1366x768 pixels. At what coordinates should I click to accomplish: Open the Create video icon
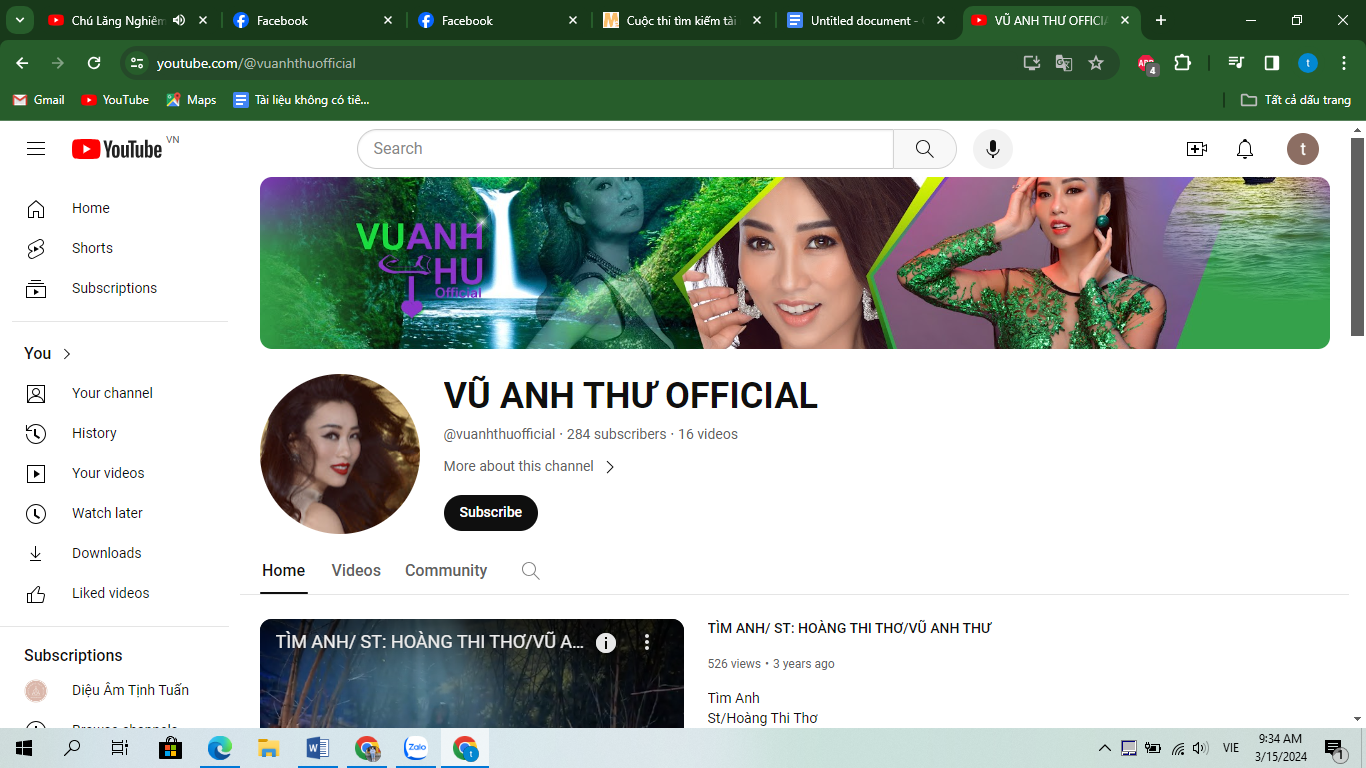[x=1197, y=149]
